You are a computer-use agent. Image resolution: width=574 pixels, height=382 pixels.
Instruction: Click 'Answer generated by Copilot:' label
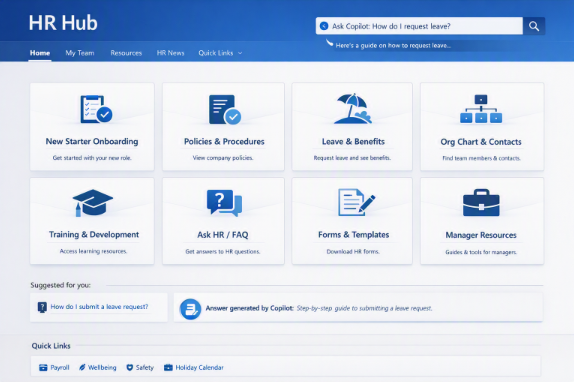(249, 308)
